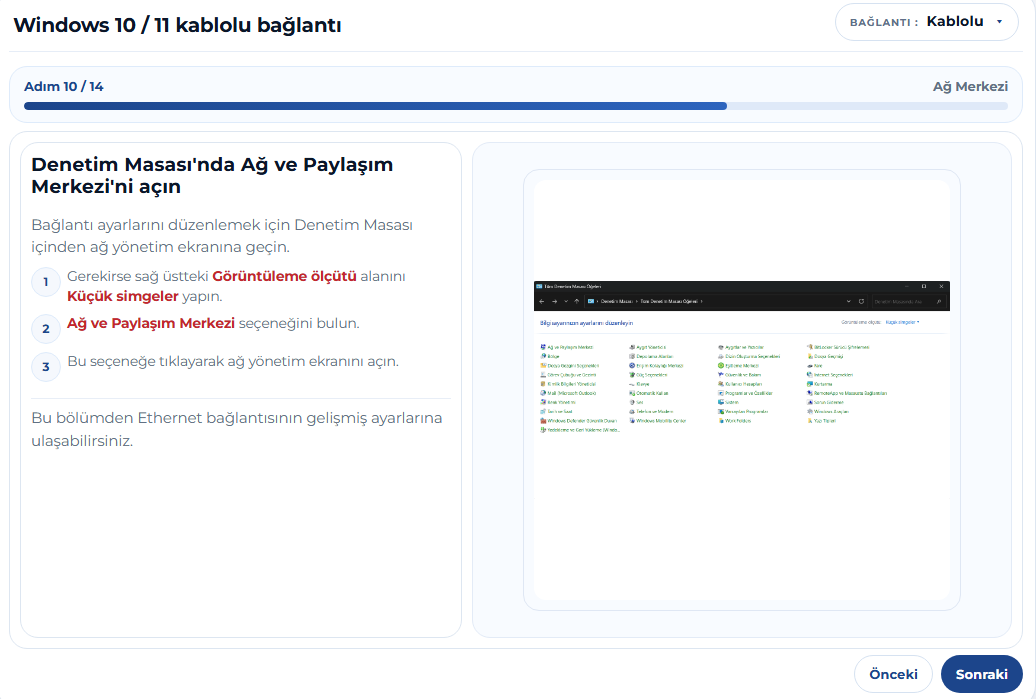Click the heading 'Denetim Masası'nda Ağ ve Paylaşım Merkezi'ni açın'
Viewport: 1036px width, 699px height.
(212, 175)
